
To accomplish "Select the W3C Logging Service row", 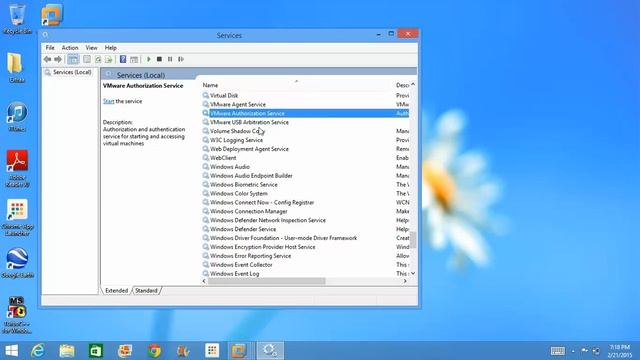I will [305, 140].
